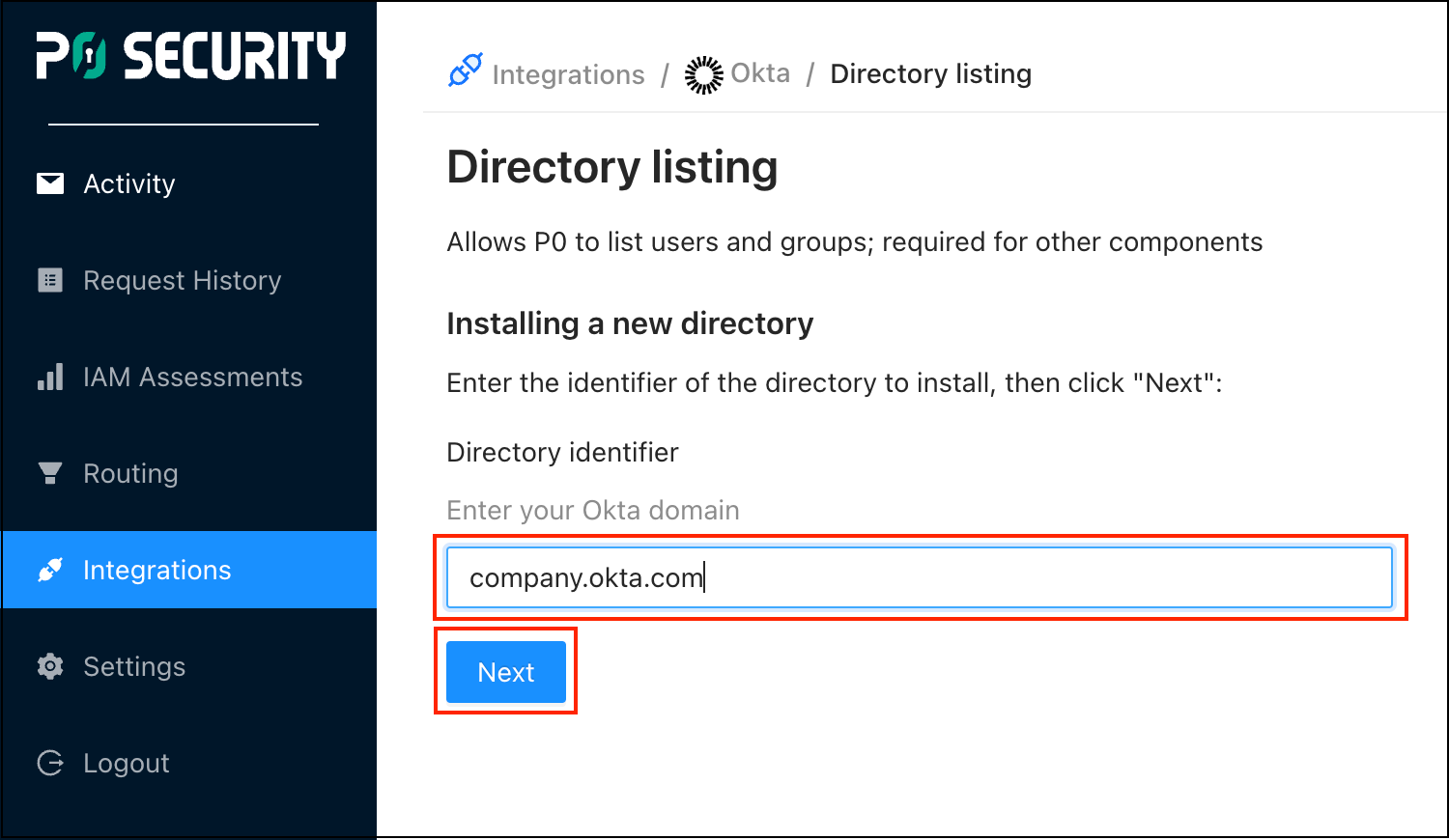The height and width of the screenshot is (840, 1449).
Task: Select the Okta spinner logo in the breadcrumb
Action: tap(702, 74)
